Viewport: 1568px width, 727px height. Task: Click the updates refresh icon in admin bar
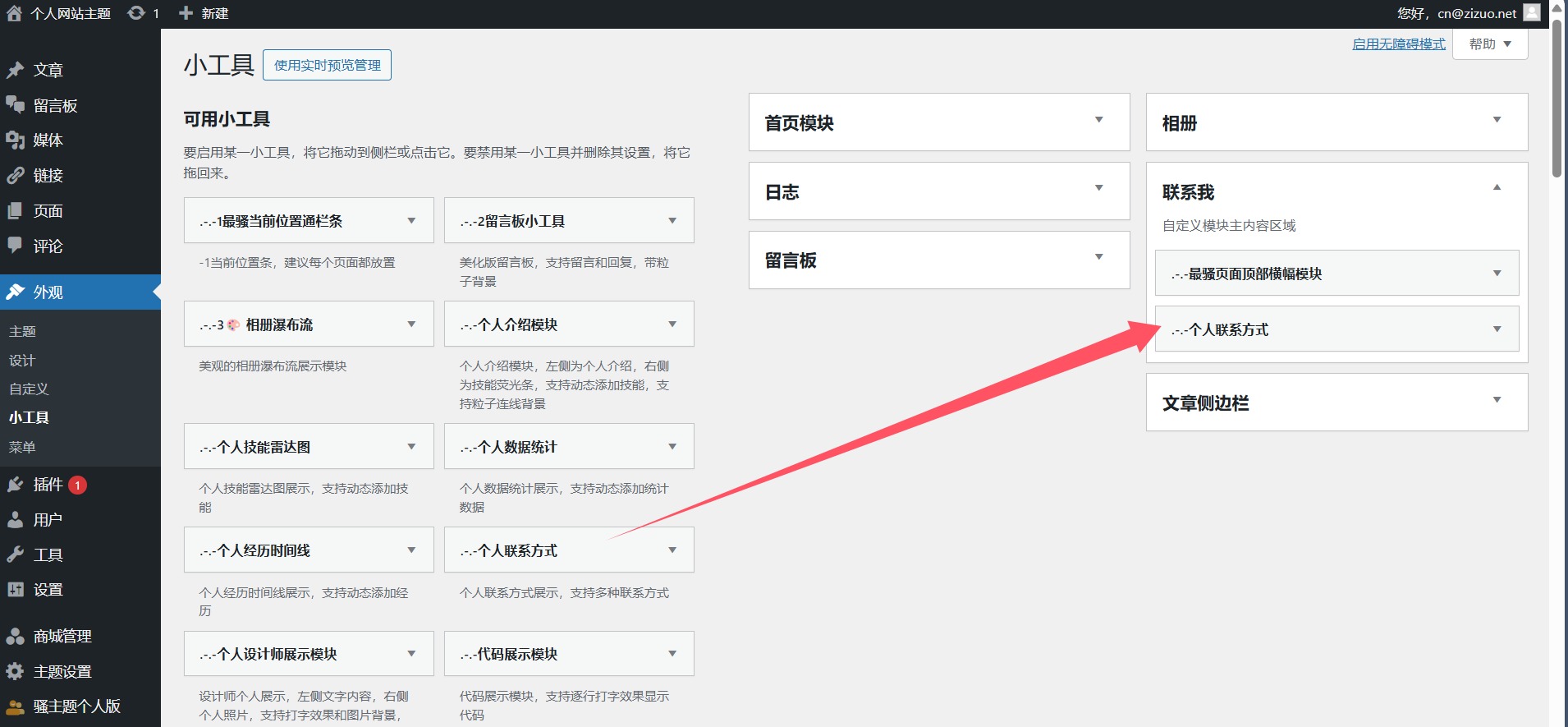click(136, 13)
